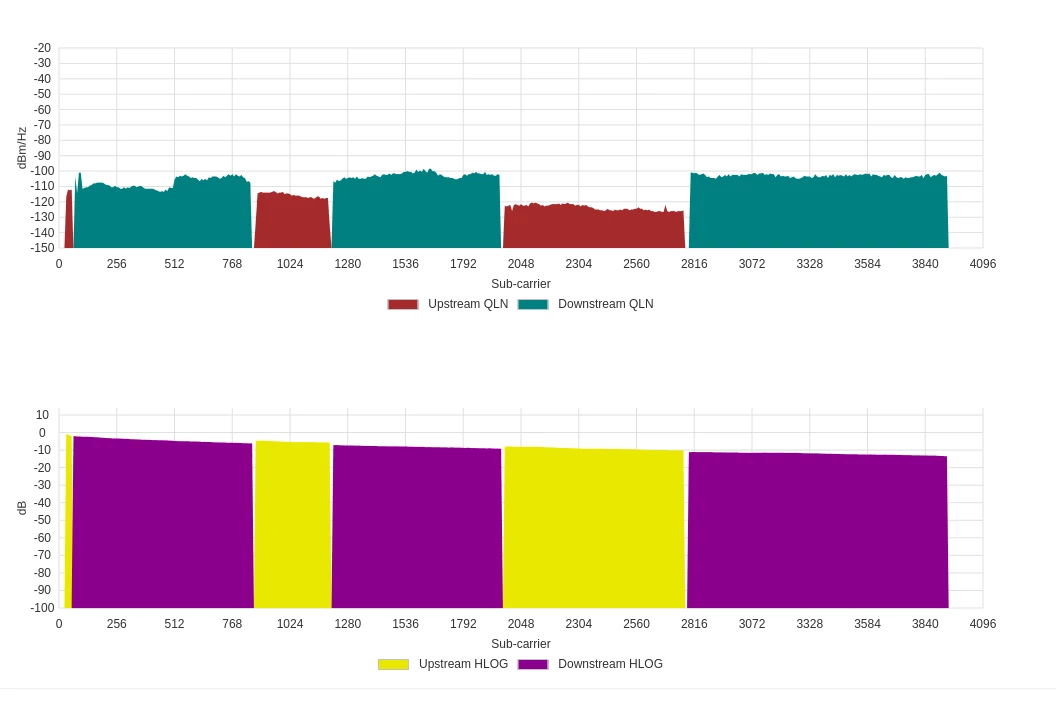Toggle the Downstream HLOG legend label
Image resolution: width=1056 pixels, height=705 pixels.
tap(610, 664)
